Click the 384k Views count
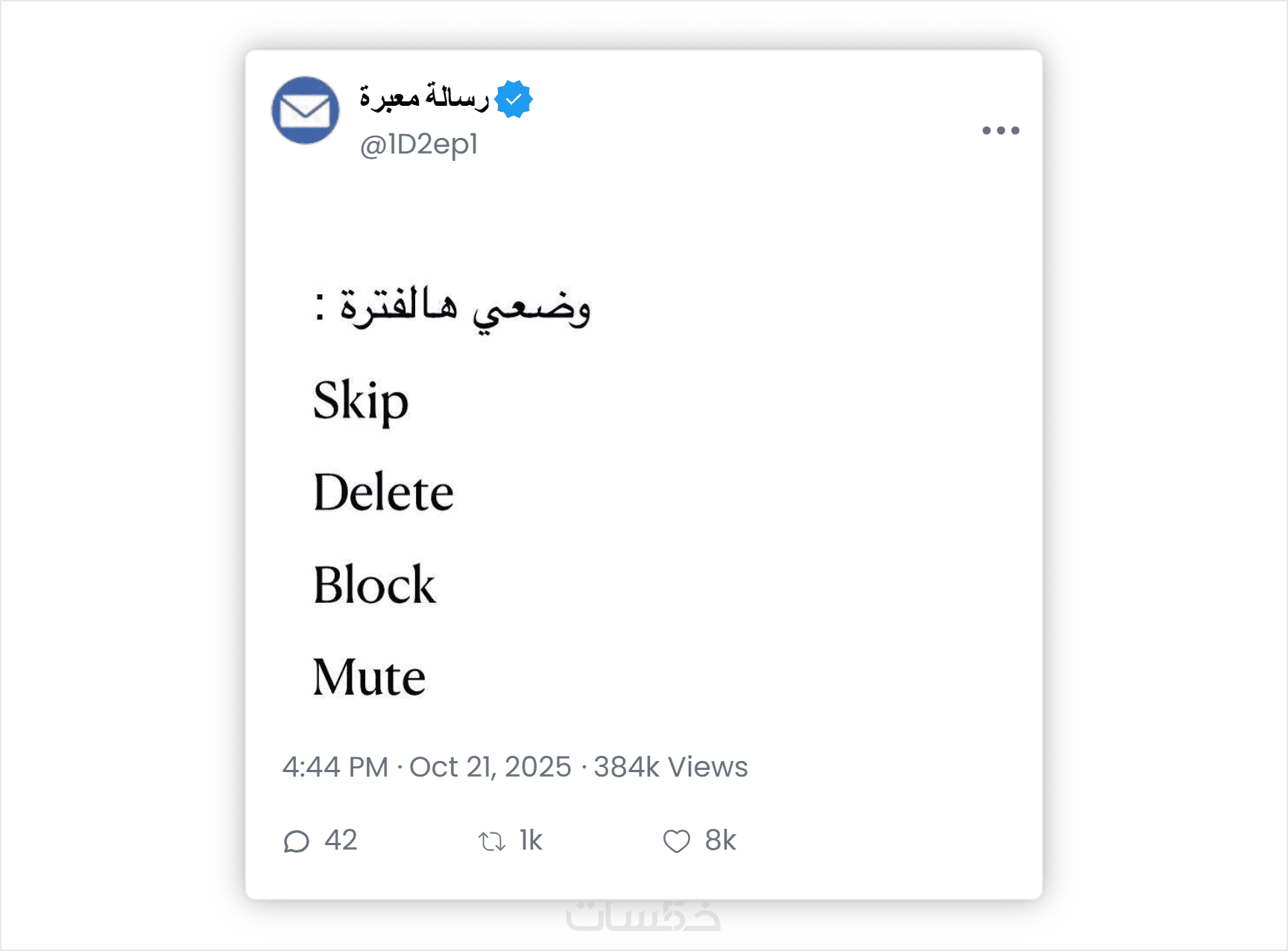1288x951 pixels. pos(670,767)
